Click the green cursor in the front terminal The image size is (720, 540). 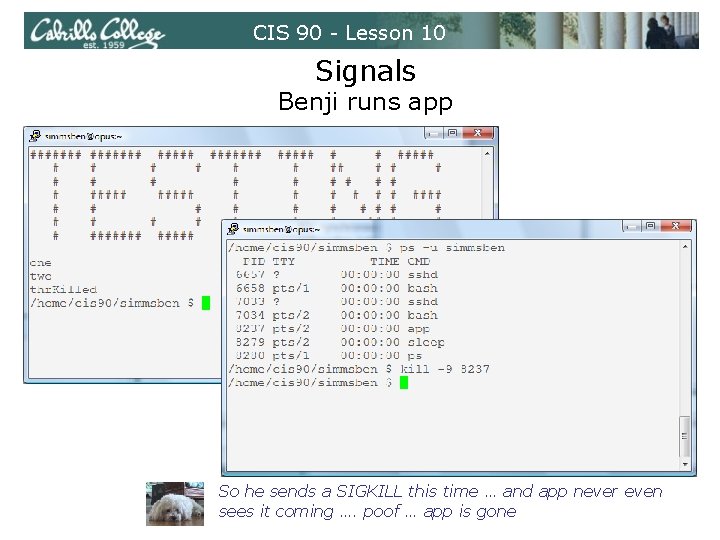404,382
